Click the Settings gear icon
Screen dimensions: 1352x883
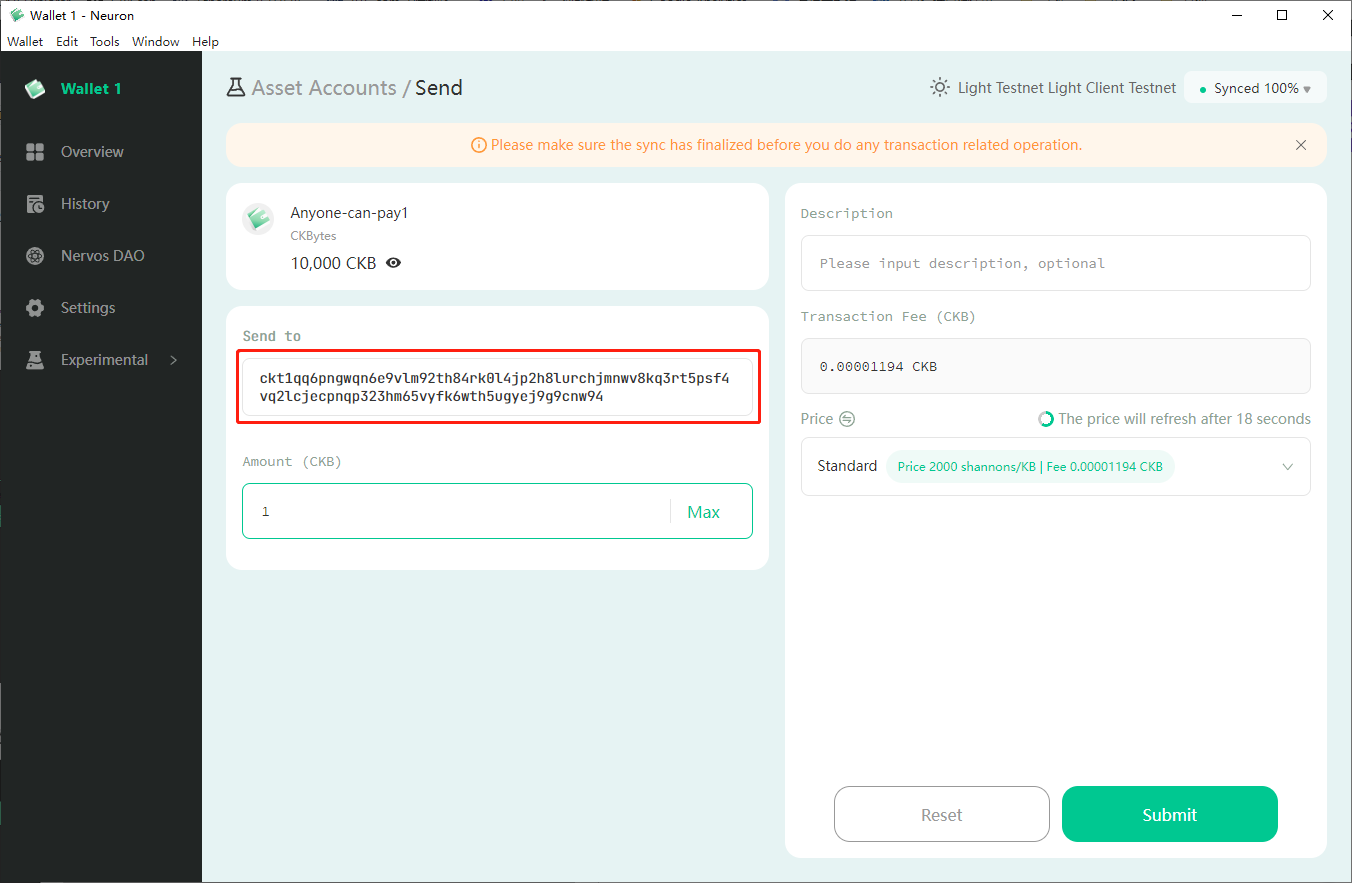pos(35,308)
